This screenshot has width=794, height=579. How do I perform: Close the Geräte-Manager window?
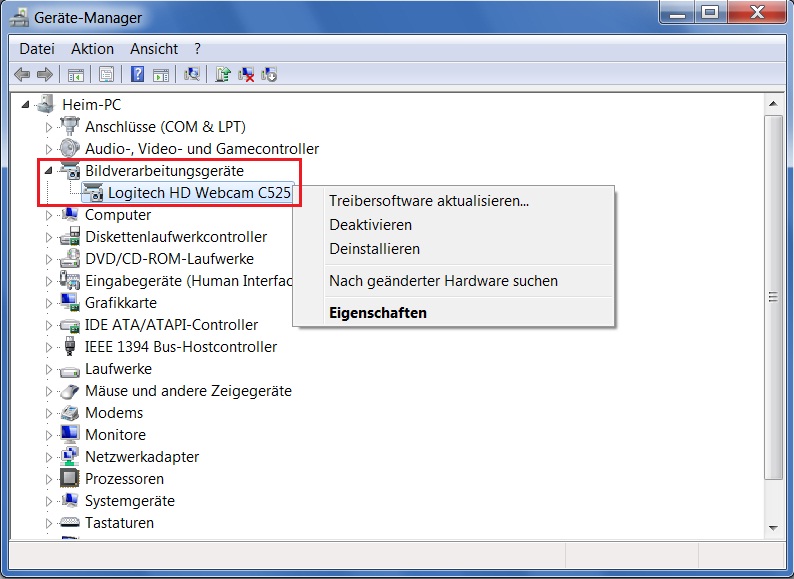[x=757, y=12]
